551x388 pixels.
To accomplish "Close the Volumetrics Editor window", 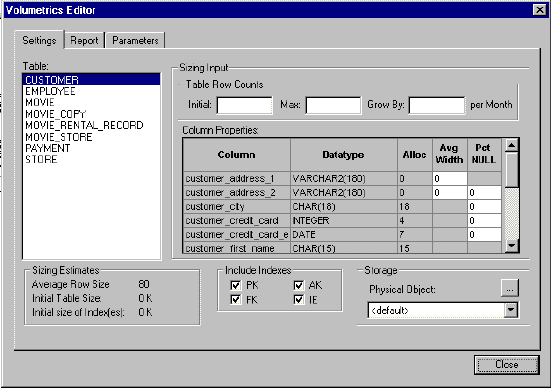I will pyautogui.click(x=539, y=10).
